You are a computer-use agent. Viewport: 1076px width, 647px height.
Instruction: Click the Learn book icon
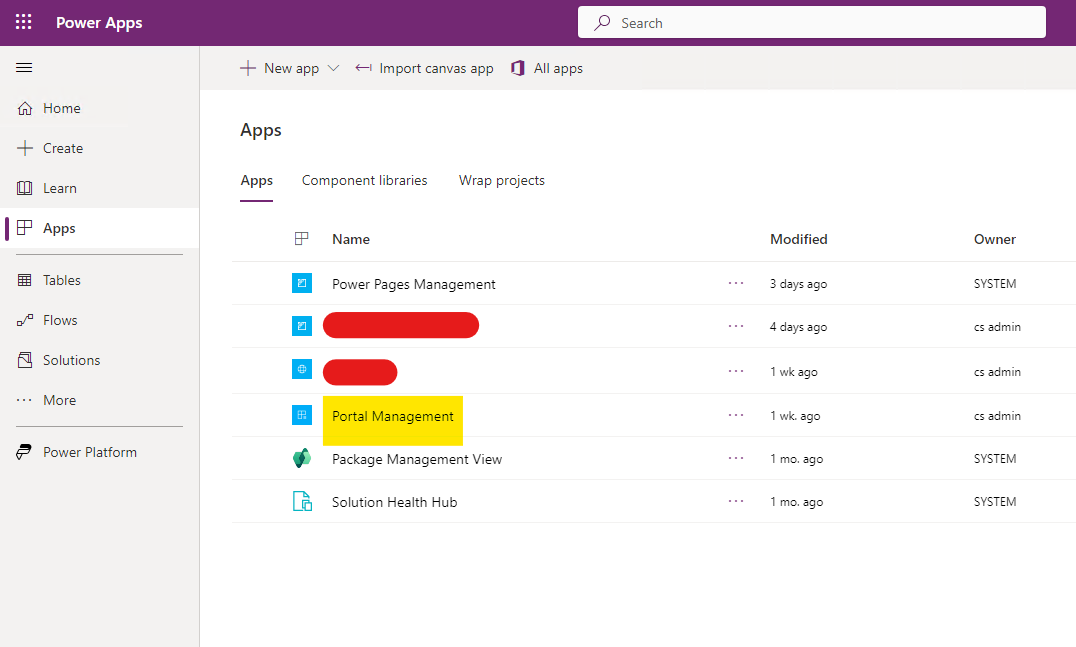[x=25, y=188]
